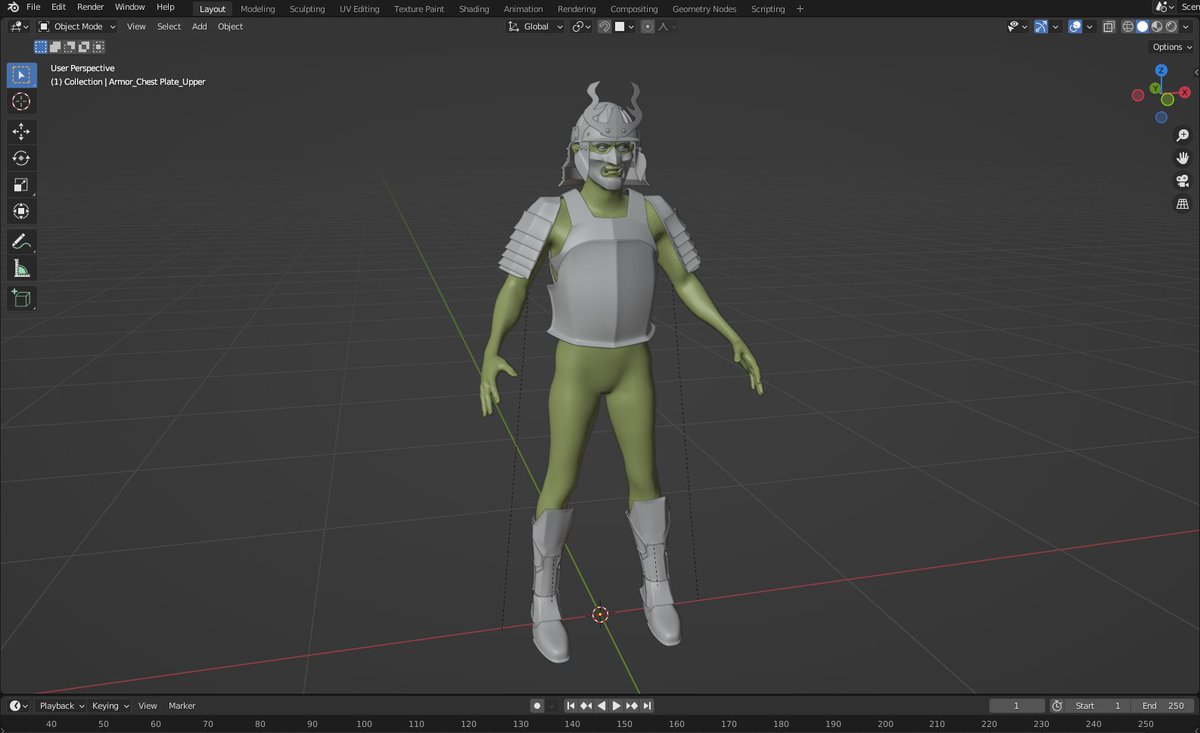Toggle viewport overlays display

tap(1075, 27)
